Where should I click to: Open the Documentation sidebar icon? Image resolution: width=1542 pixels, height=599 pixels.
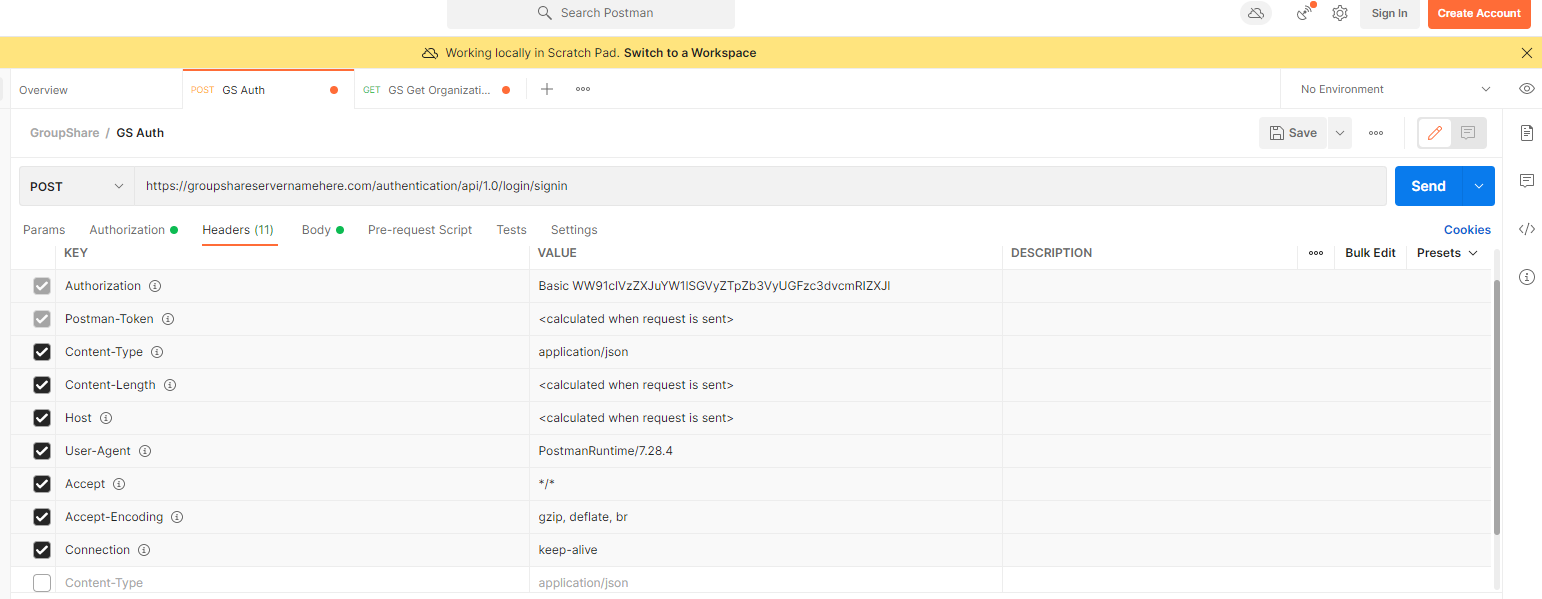click(1527, 133)
